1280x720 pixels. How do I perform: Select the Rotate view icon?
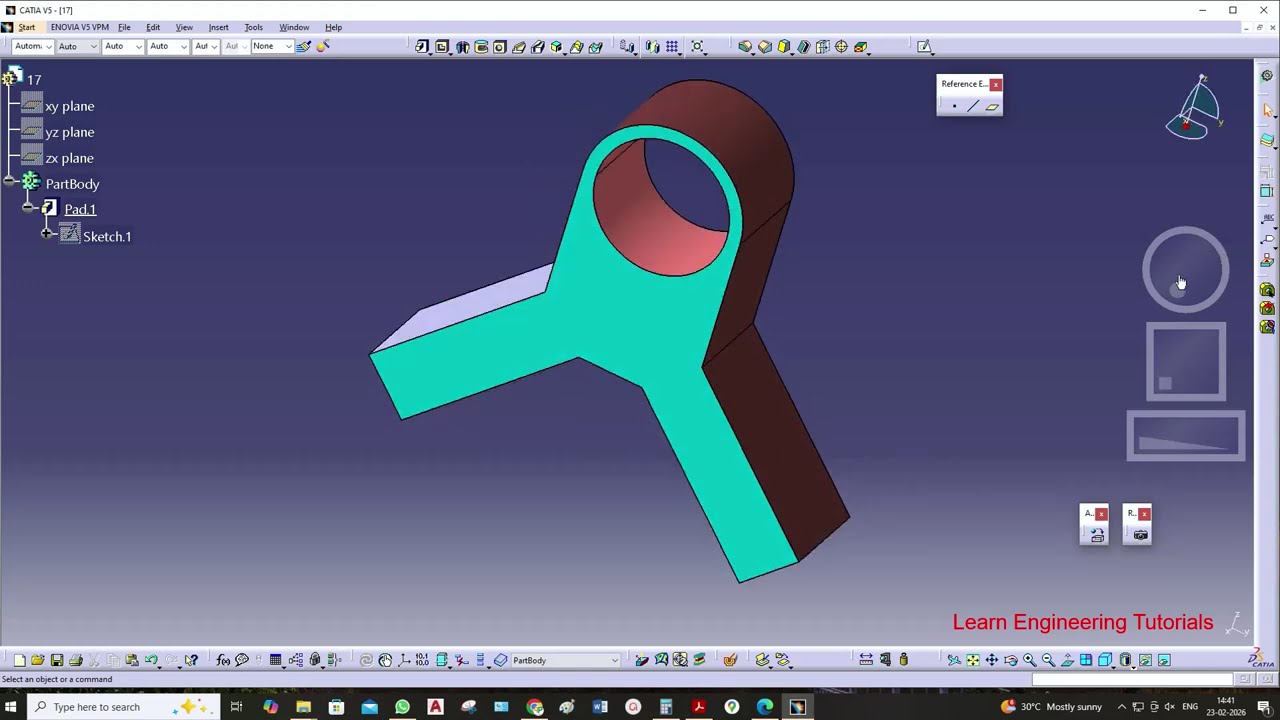[x=1010, y=660]
